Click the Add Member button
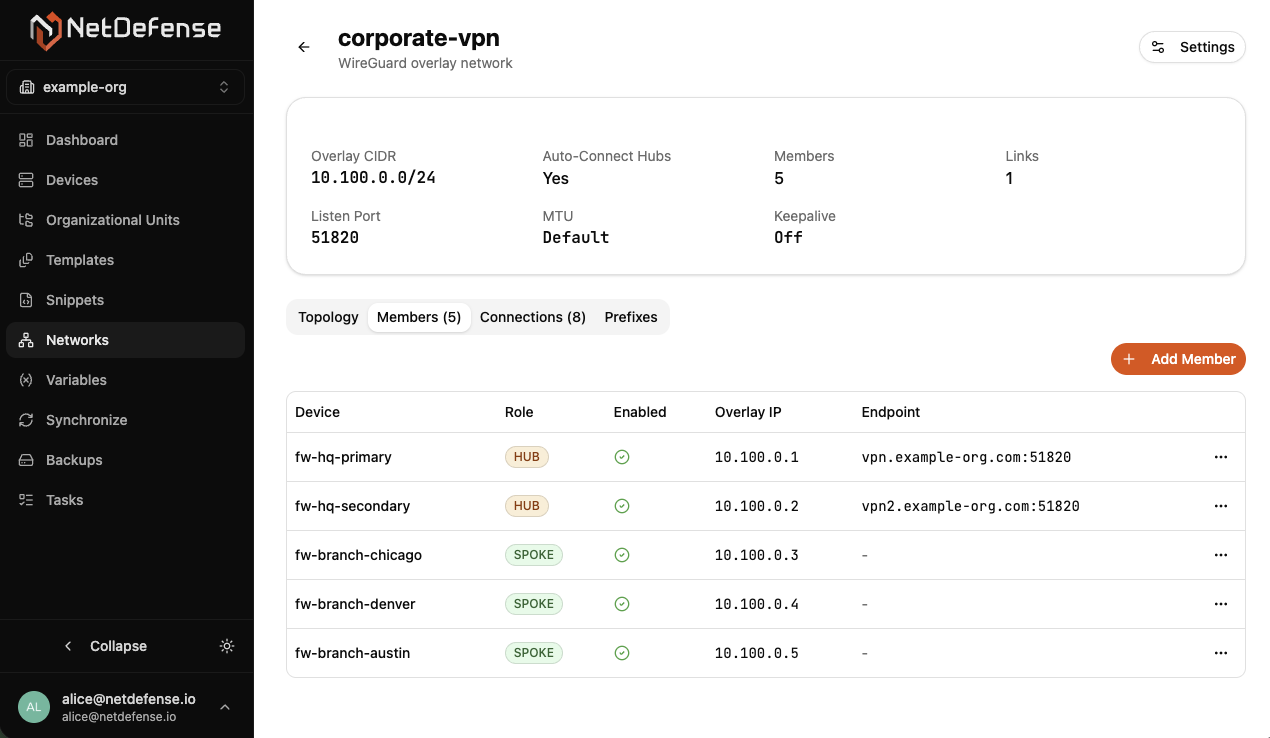This screenshot has width=1270, height=738. (x=1178, y=359)
